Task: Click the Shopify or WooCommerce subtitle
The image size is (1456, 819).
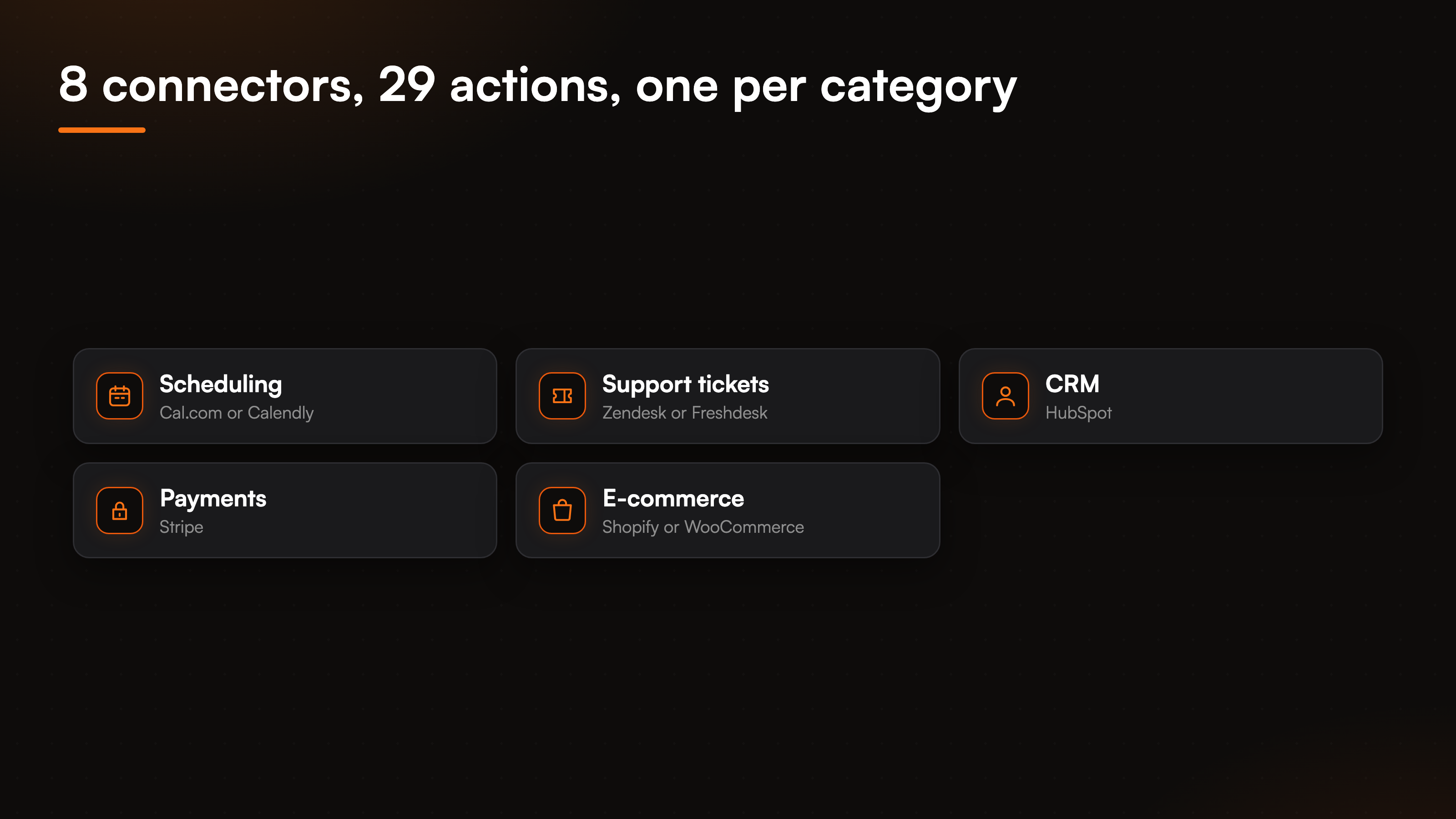Action: pos(703,527)
